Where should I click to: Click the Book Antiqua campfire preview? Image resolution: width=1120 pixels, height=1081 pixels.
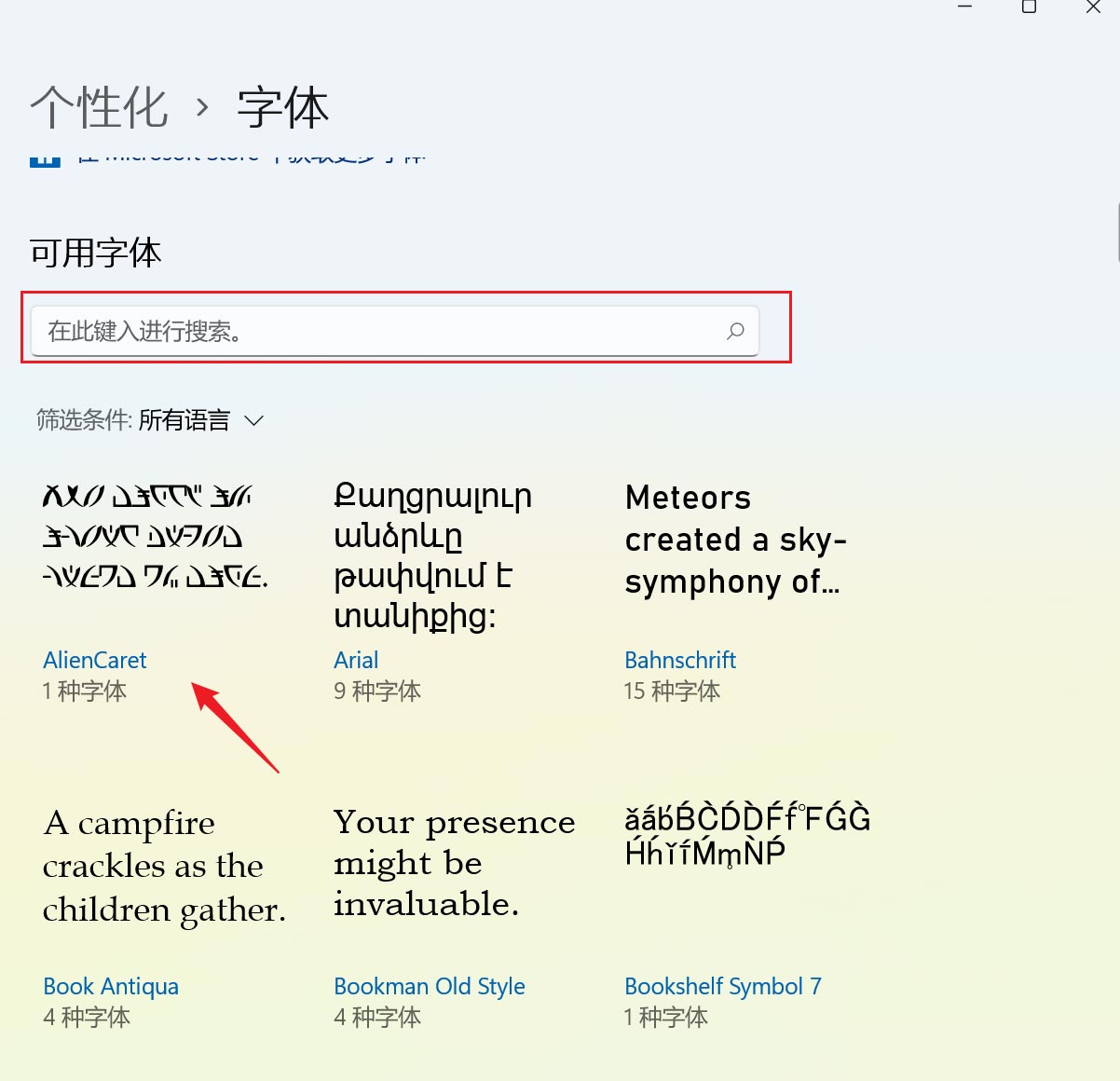pyautogui.click(x=165, y=866)
